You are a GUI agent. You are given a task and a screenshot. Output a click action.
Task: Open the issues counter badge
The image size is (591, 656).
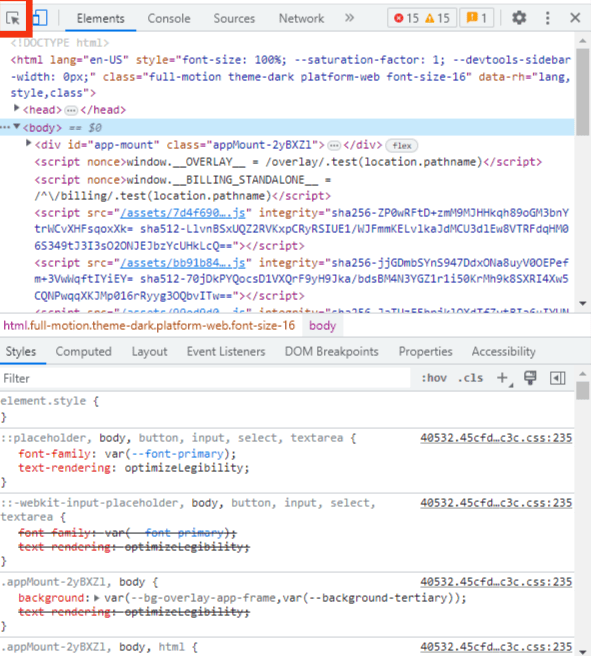point(476,18)
